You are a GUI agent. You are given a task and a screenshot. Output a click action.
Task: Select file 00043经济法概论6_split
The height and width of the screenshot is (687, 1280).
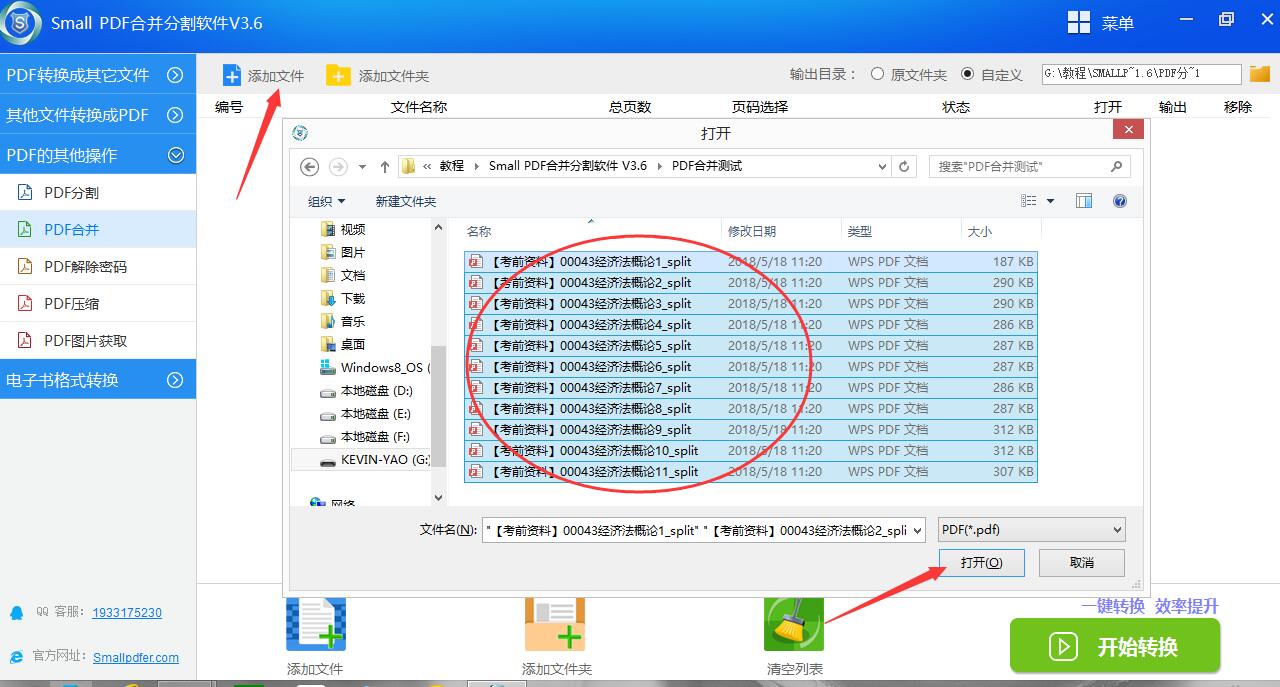(x=751, y=366)
